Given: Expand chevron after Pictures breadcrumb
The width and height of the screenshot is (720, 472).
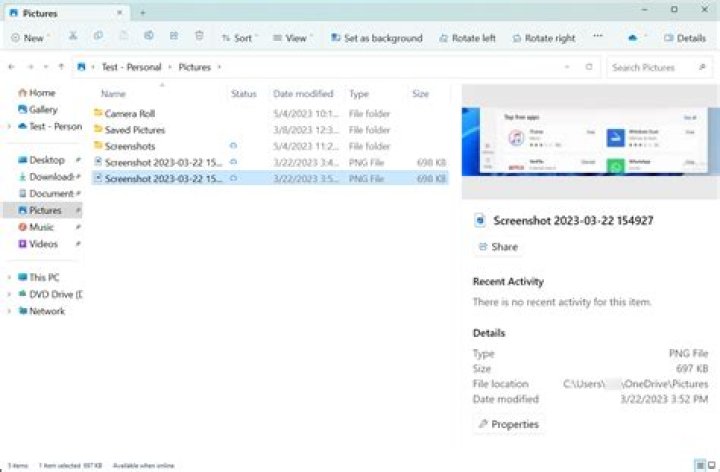Looking at the screenshot, I should click(x=219, y=67).
